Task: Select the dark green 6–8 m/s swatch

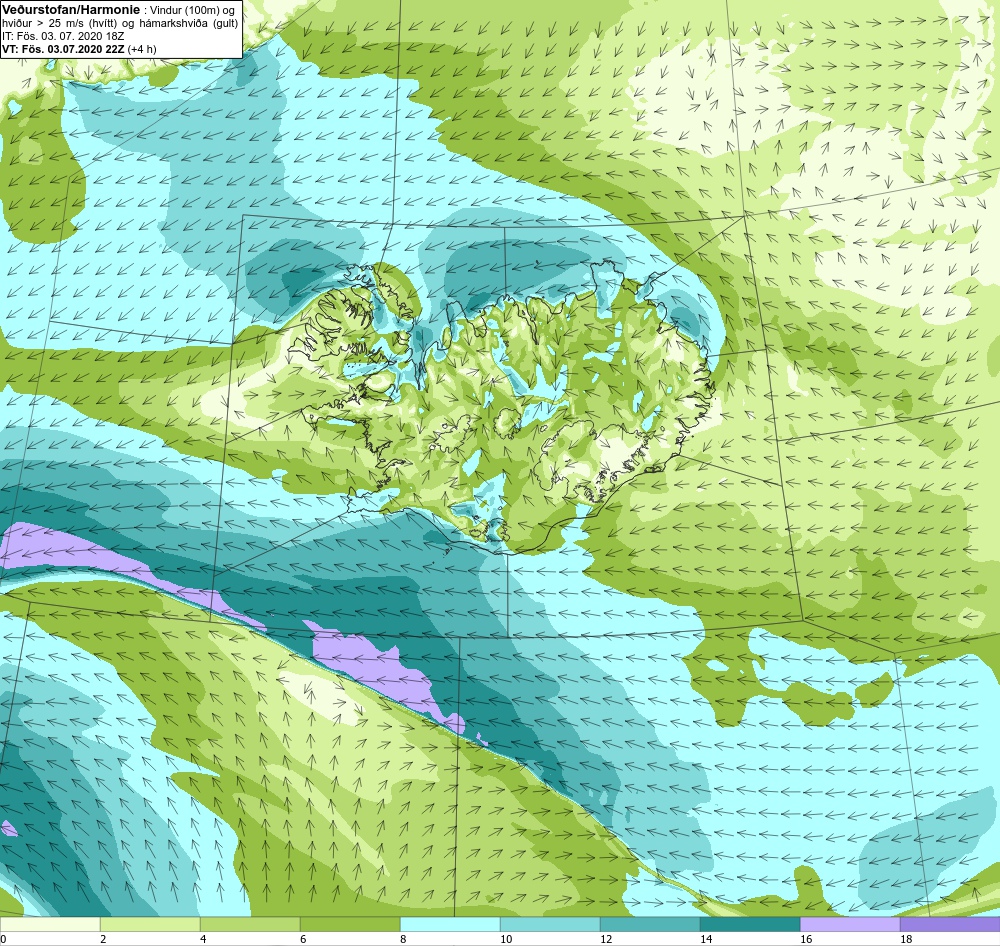Action: tap(350, 924)
